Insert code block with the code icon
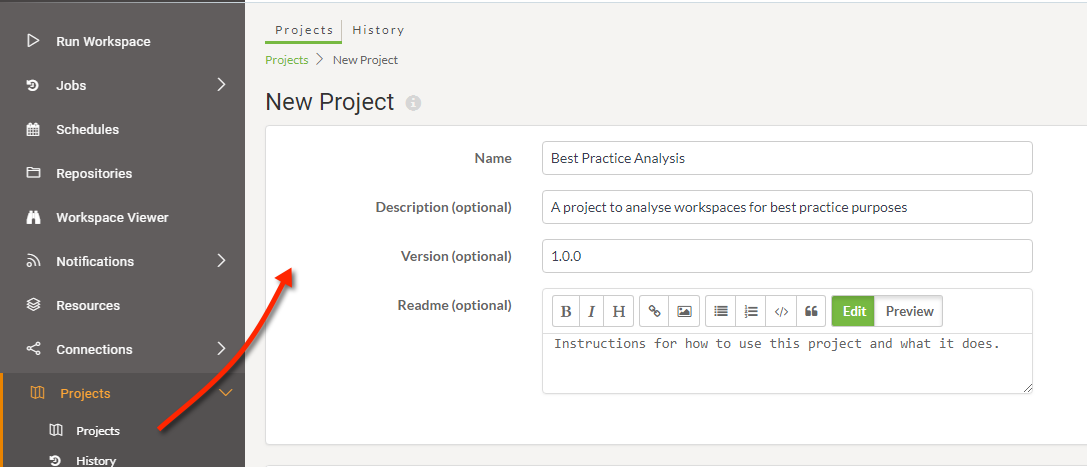Screen dimensions: 1087x467 click(x=781, y=311)
